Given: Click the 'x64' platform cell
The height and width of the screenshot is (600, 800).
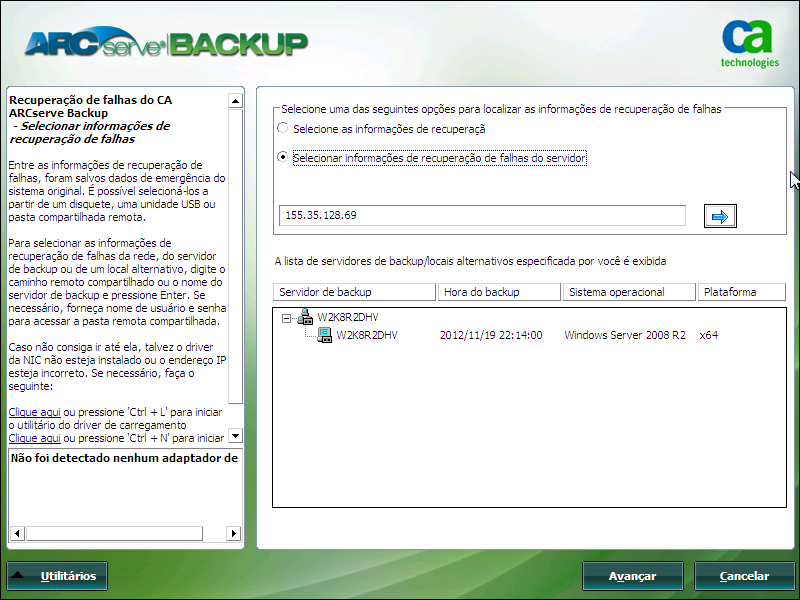Looking at the screenshot, I should tap(709, 335).
